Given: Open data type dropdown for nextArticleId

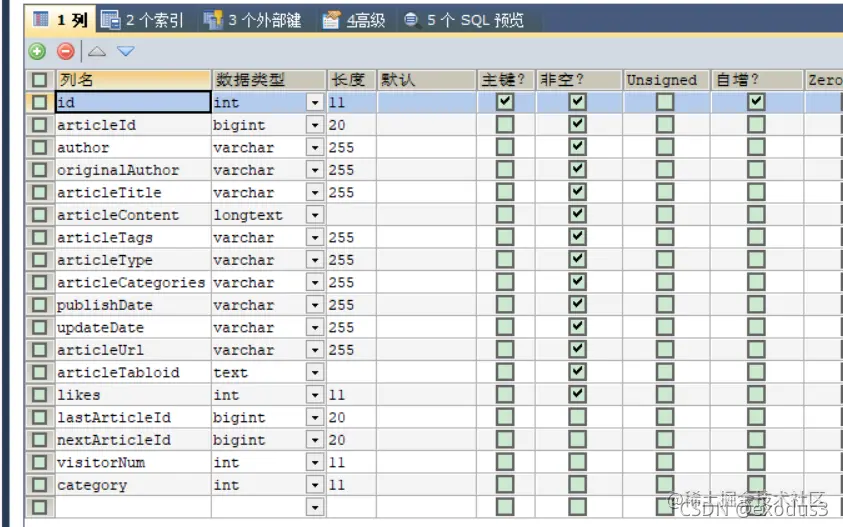Looking at the screenshot, I should 315,440.
